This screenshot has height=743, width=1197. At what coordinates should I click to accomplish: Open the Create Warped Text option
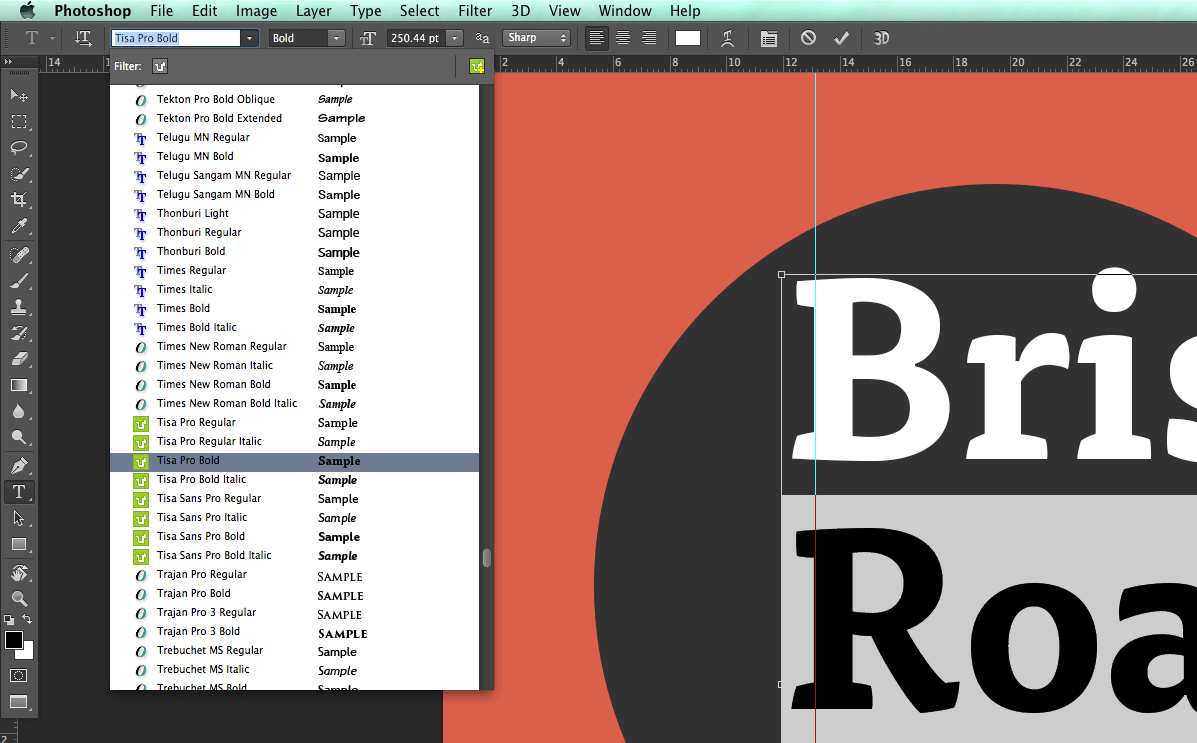[x=729, y=38]
